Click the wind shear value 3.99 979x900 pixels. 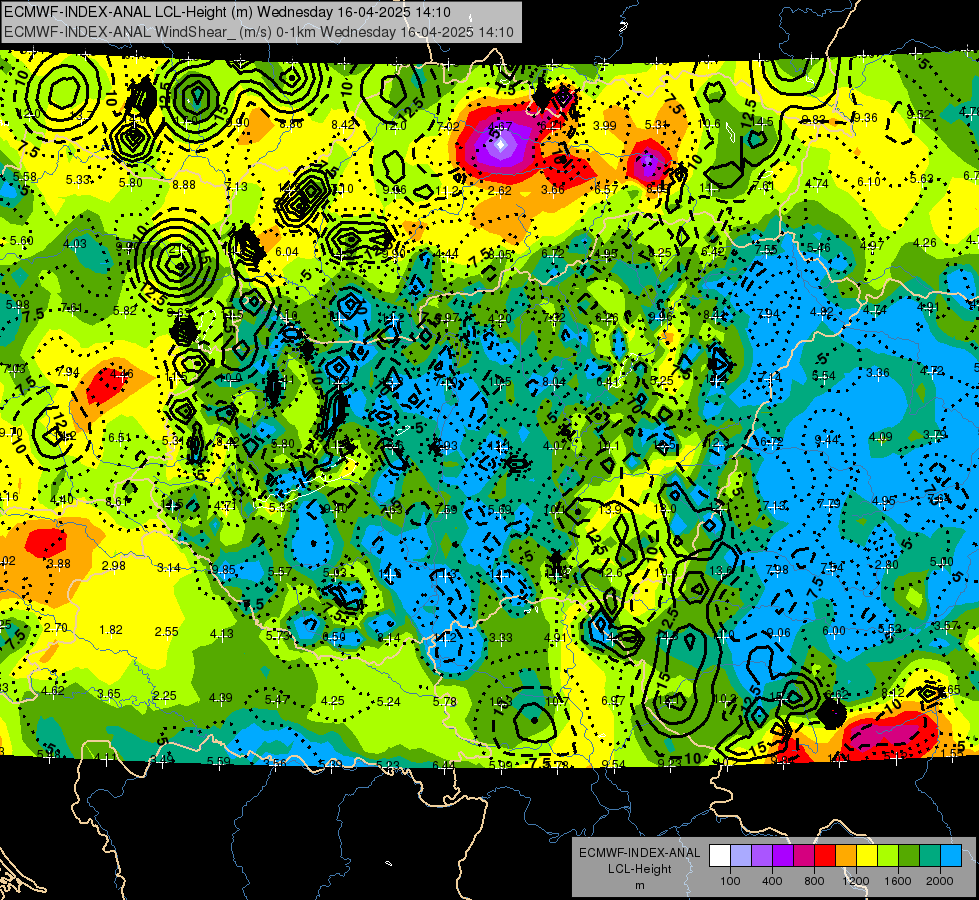click(x=604, y=126)
